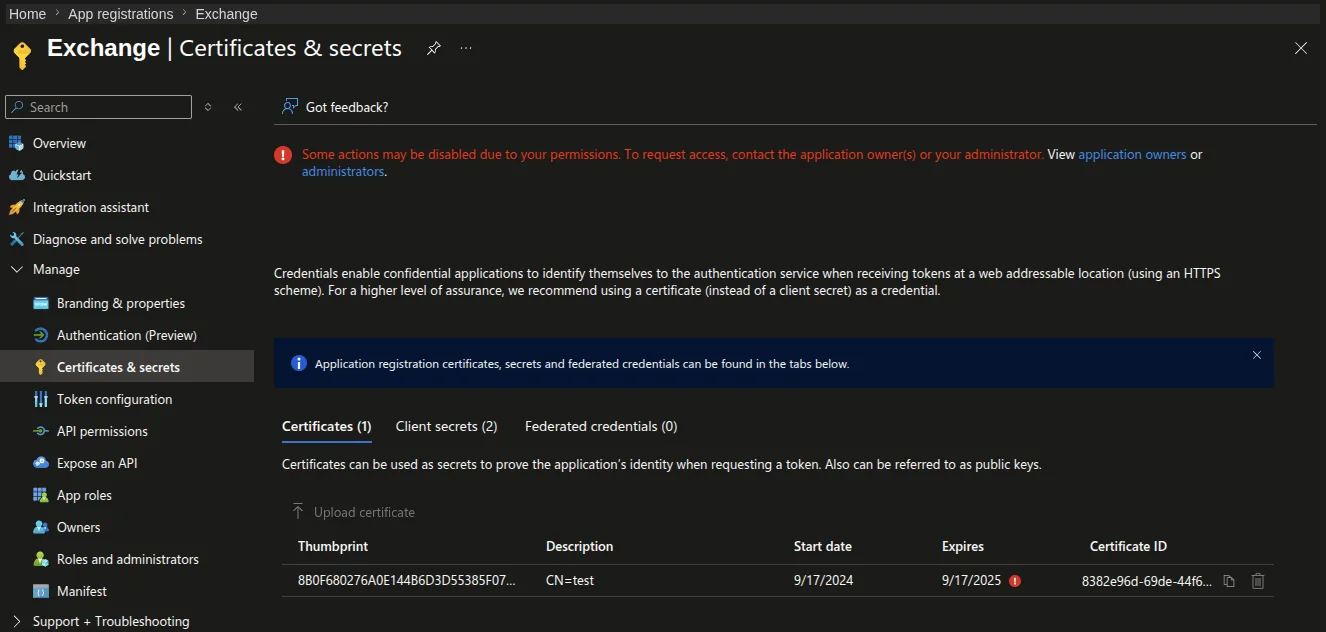Screen dimensions: 1326x632
Task: Go to Home breadcrumb
Action: [x=27, y=14]
